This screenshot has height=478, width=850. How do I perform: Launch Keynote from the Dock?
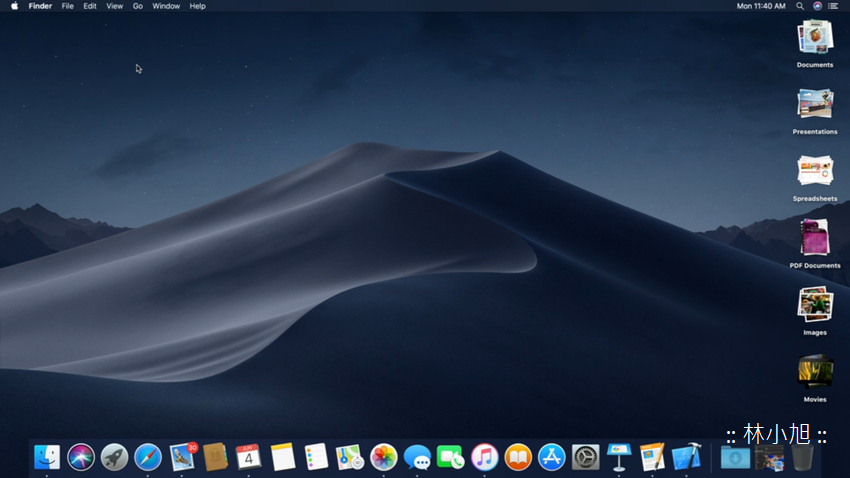point(619,457)
